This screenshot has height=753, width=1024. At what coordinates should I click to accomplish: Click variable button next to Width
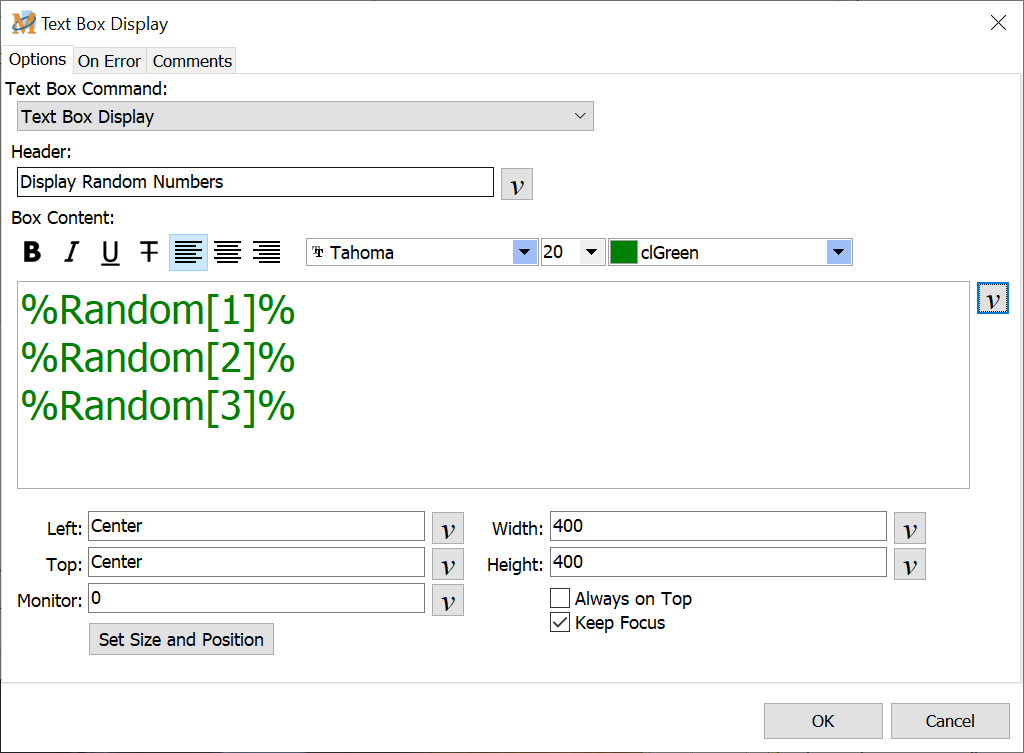pyautogui.click(x=909, y=529)
